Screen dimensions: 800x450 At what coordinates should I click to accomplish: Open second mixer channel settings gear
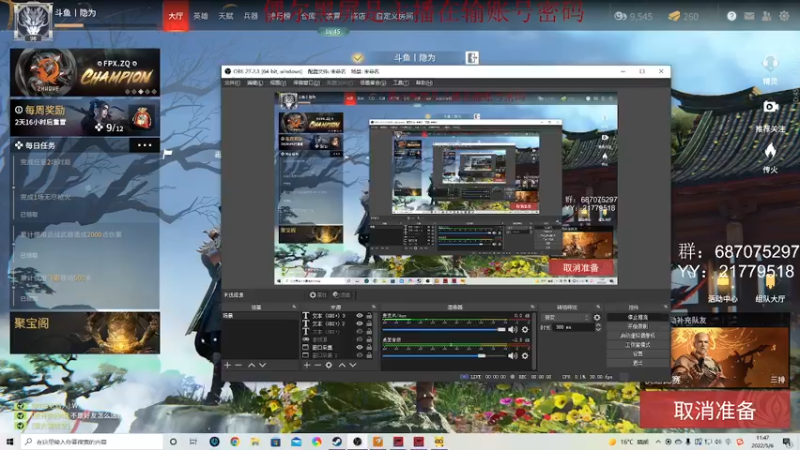tap(525, 356)
